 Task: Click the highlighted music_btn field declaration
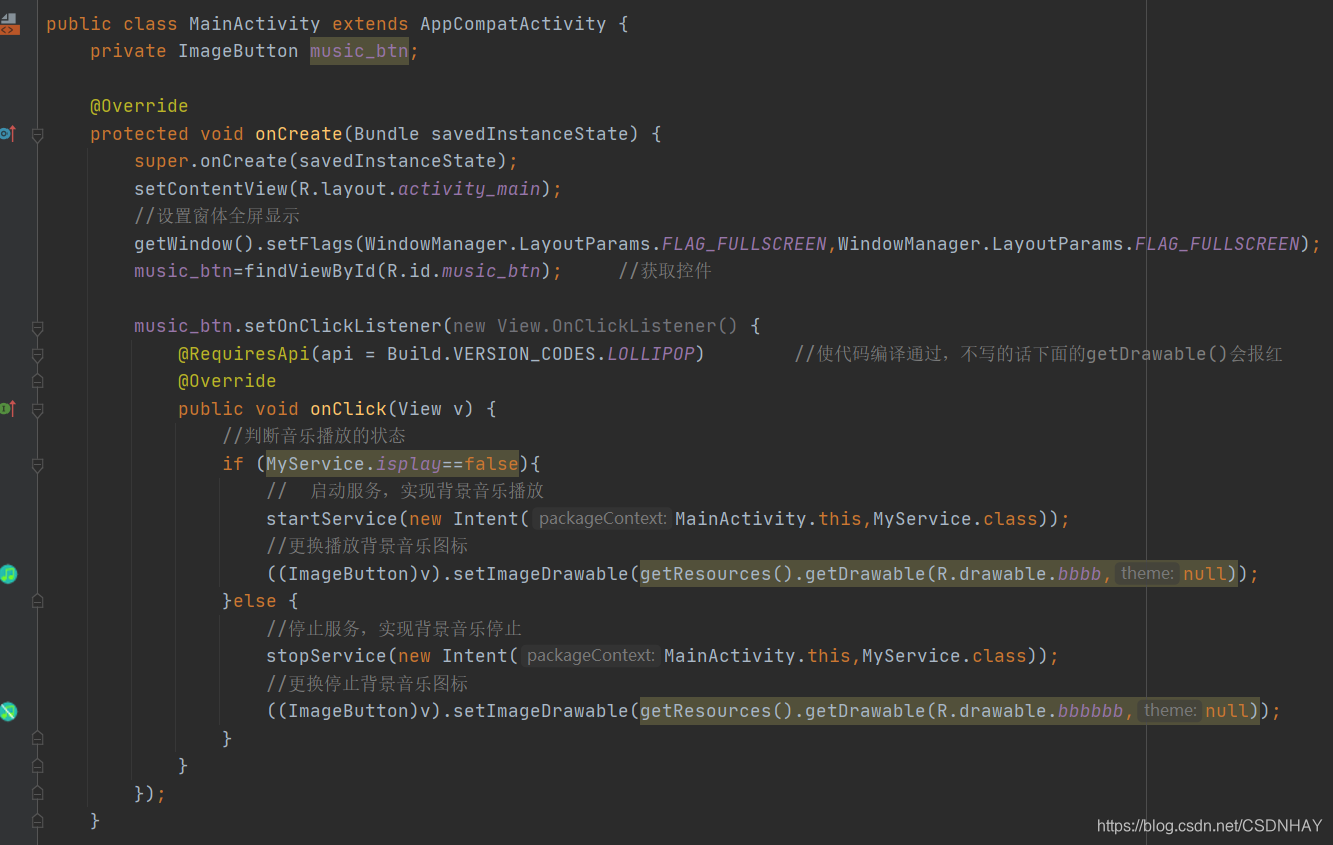click(359, 51)
